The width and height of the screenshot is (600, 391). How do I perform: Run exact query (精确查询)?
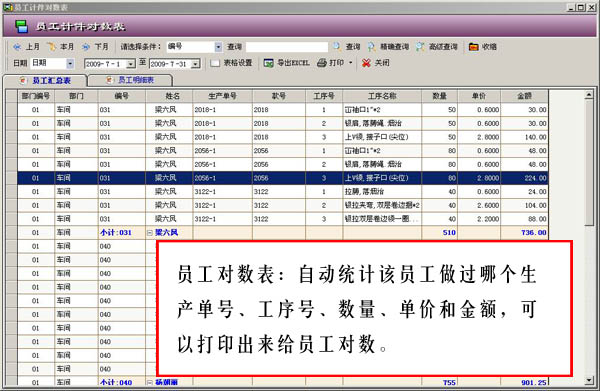pyautogui.click(x=388, y=47)
